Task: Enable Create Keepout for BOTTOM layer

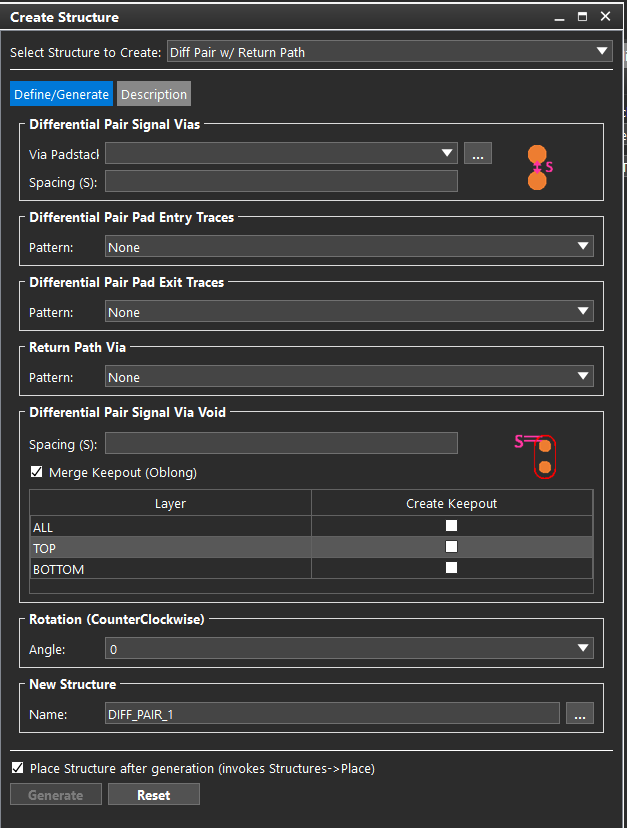Action: point(452,568)
